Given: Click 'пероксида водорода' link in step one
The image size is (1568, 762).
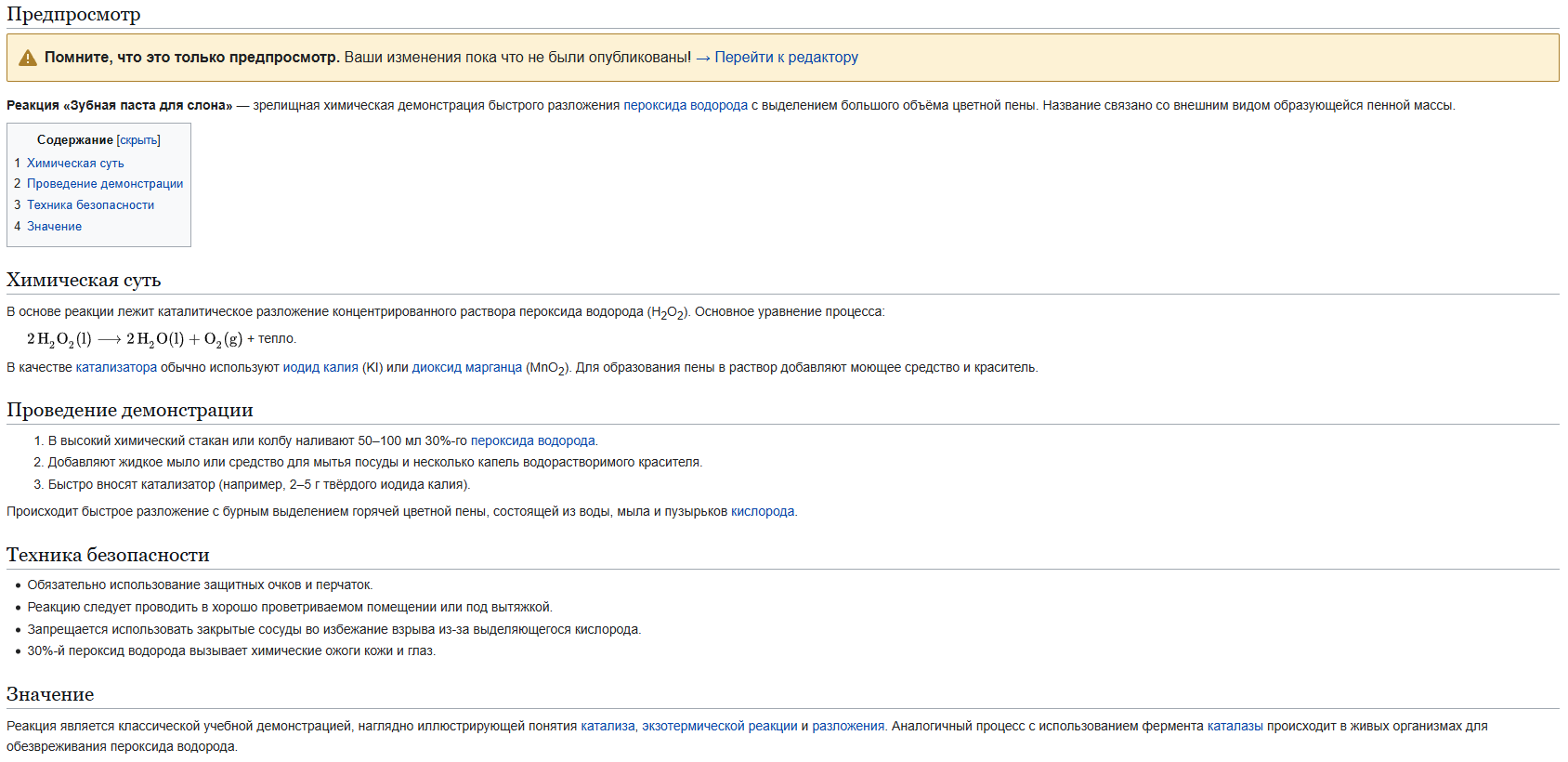Looking at the screenshot, I should click(532, 441).
